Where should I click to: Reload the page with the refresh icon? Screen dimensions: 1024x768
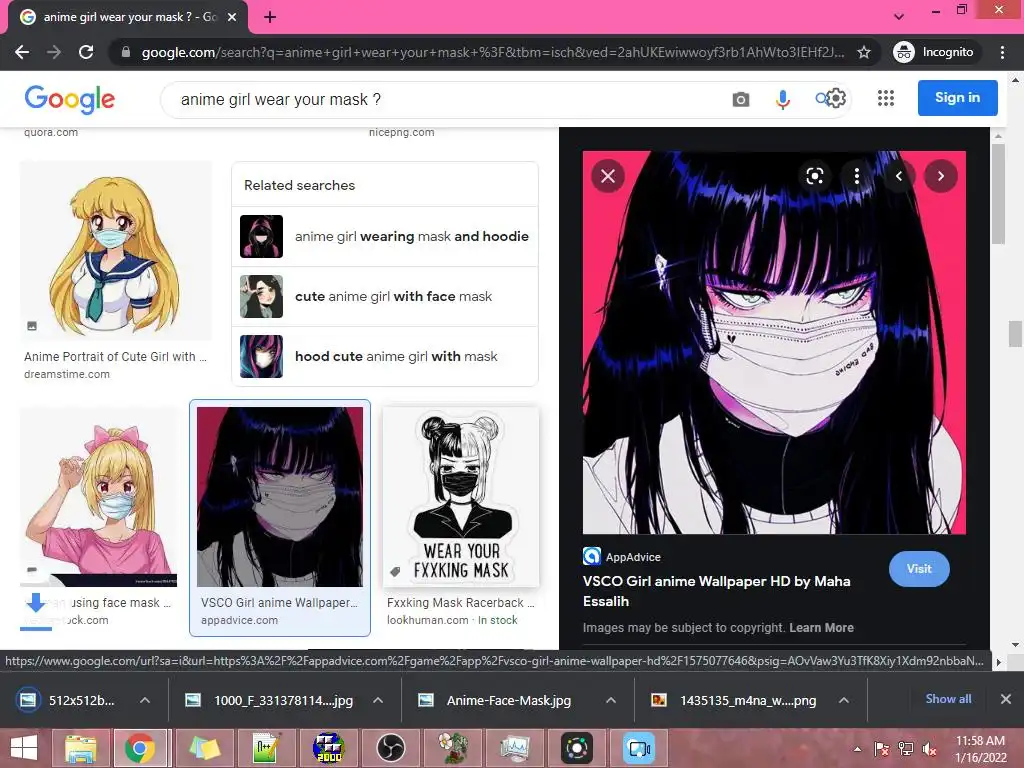tap(86, 52)
